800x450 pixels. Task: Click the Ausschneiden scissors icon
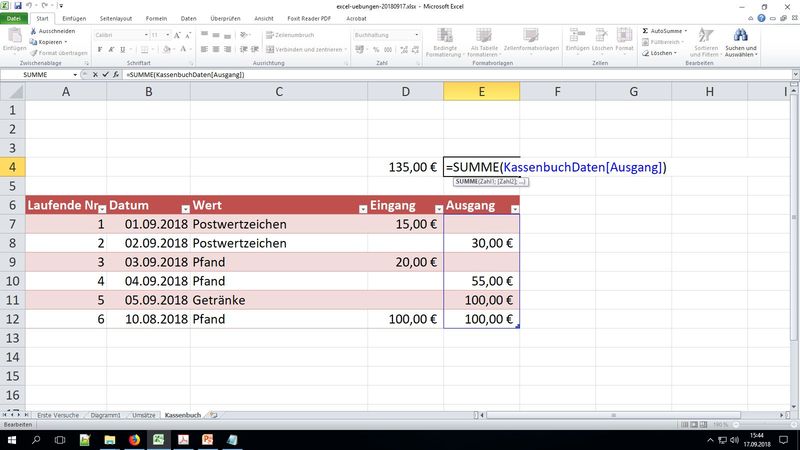[34, 30]
